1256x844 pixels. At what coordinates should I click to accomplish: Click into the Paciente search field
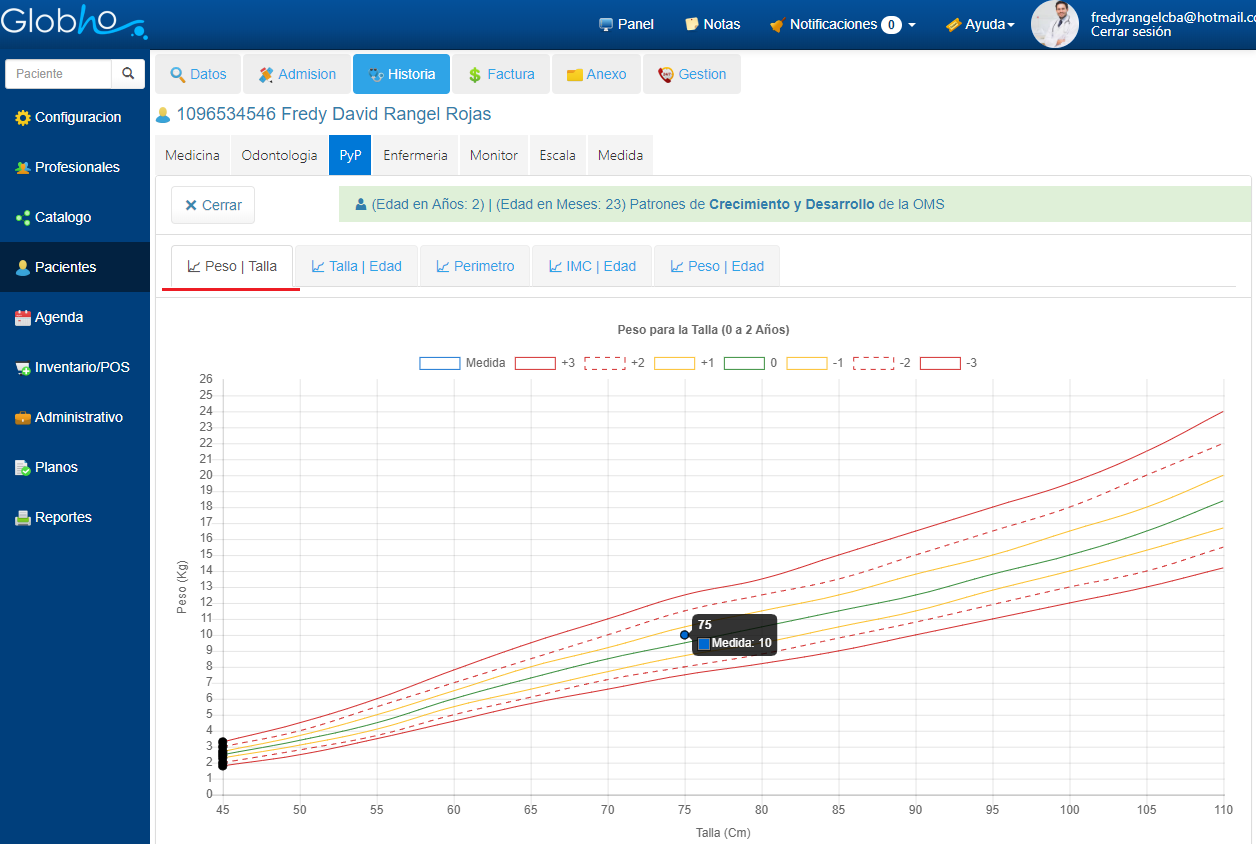[59, 74]
